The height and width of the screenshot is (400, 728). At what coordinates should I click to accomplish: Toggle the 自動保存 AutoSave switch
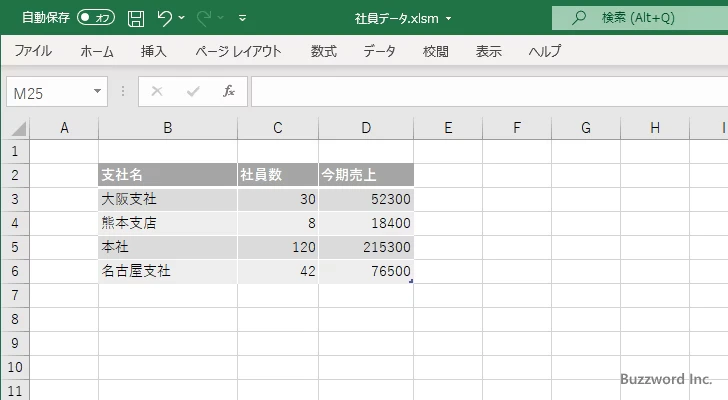pos(96,18)
